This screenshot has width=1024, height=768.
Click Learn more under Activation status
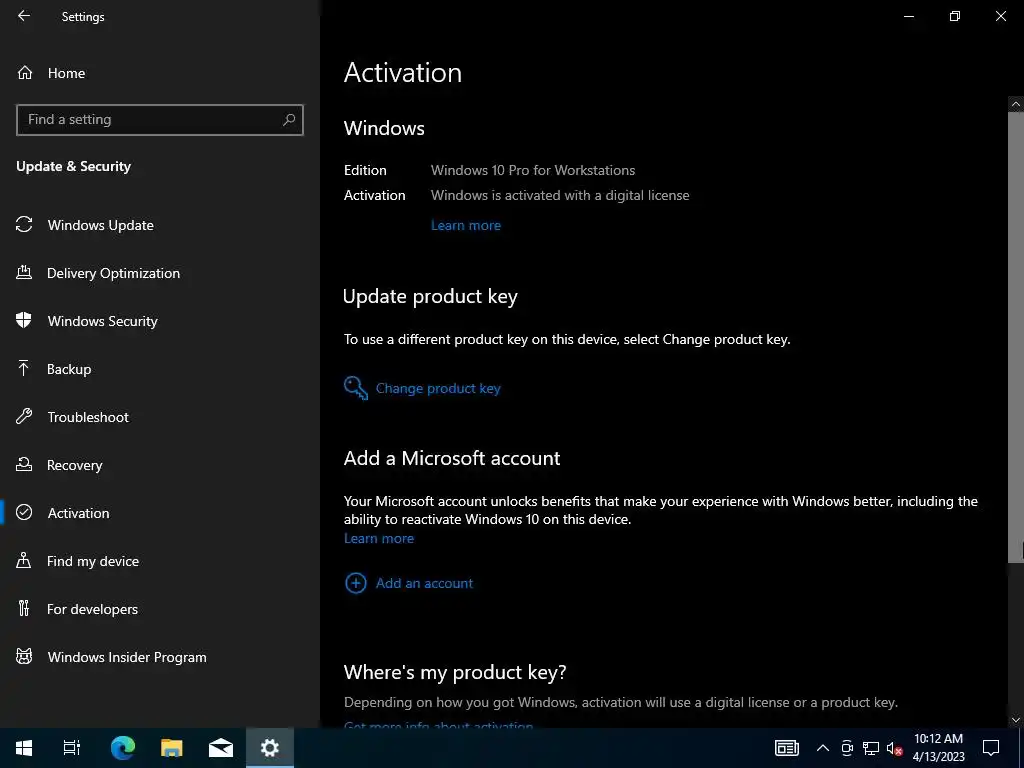click(466, 225)
